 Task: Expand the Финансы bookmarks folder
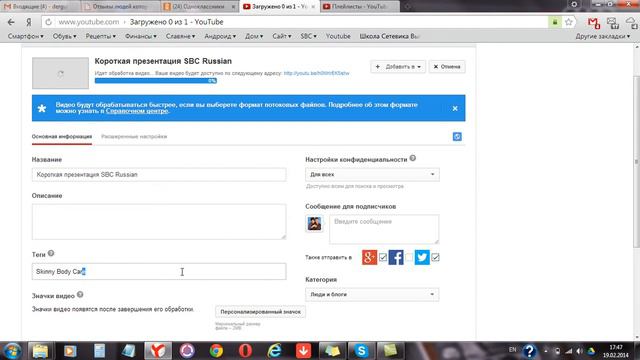141,36
